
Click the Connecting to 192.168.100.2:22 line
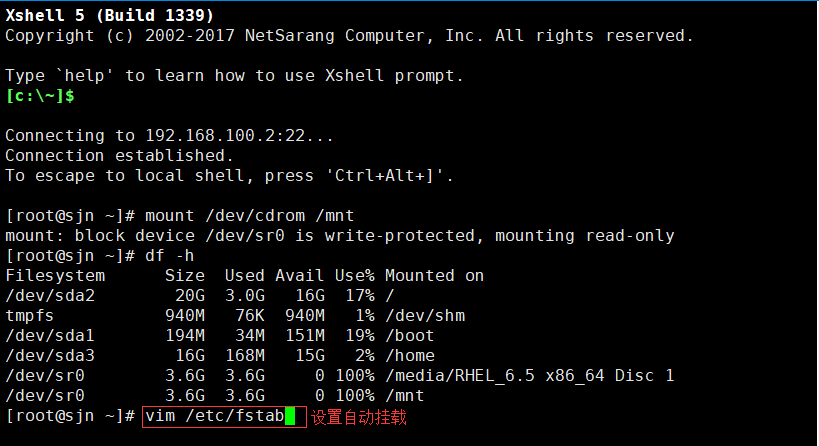pos(169,136)
